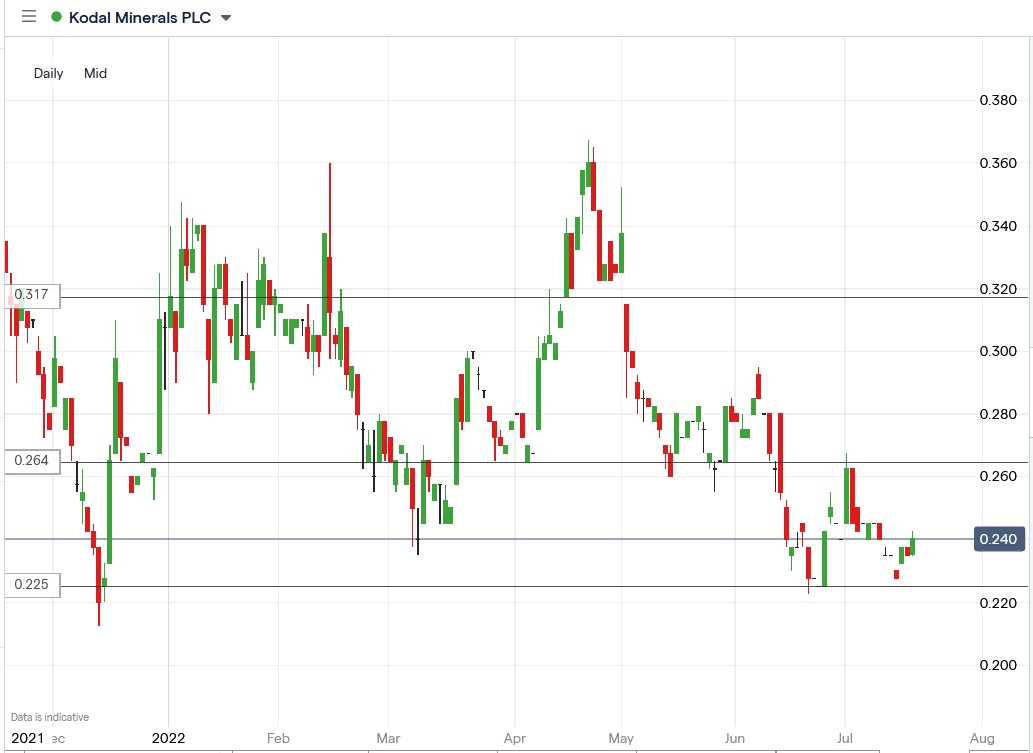Click the 0.225 price level tag

click(32, 585)
